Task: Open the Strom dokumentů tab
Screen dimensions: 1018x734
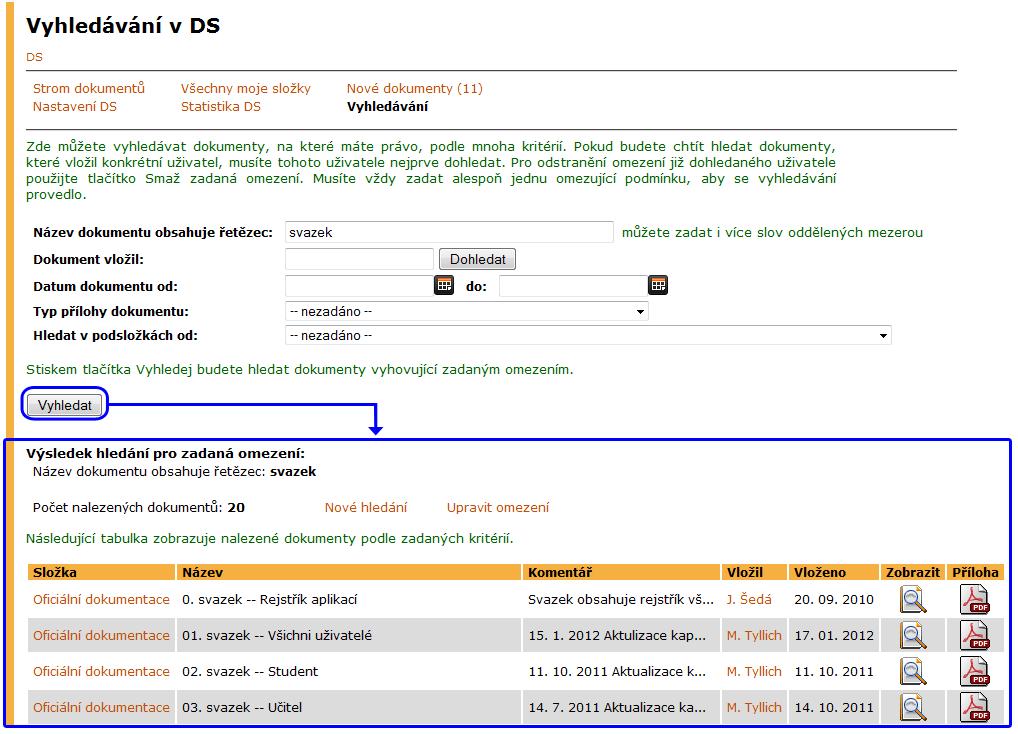Action: click(89, 88)
